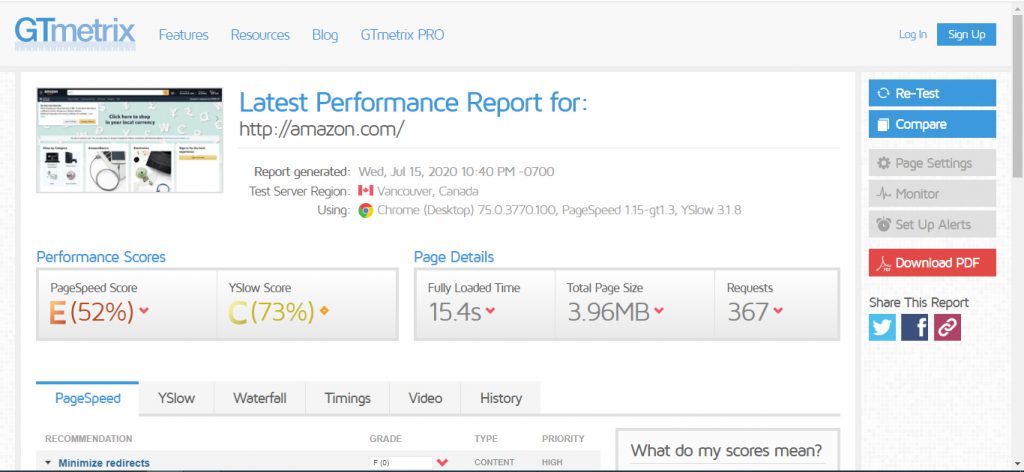Click the GTmetrix logo
Image resolution: width=1024 pixels, height=472 pixels.
click(75, 34)
